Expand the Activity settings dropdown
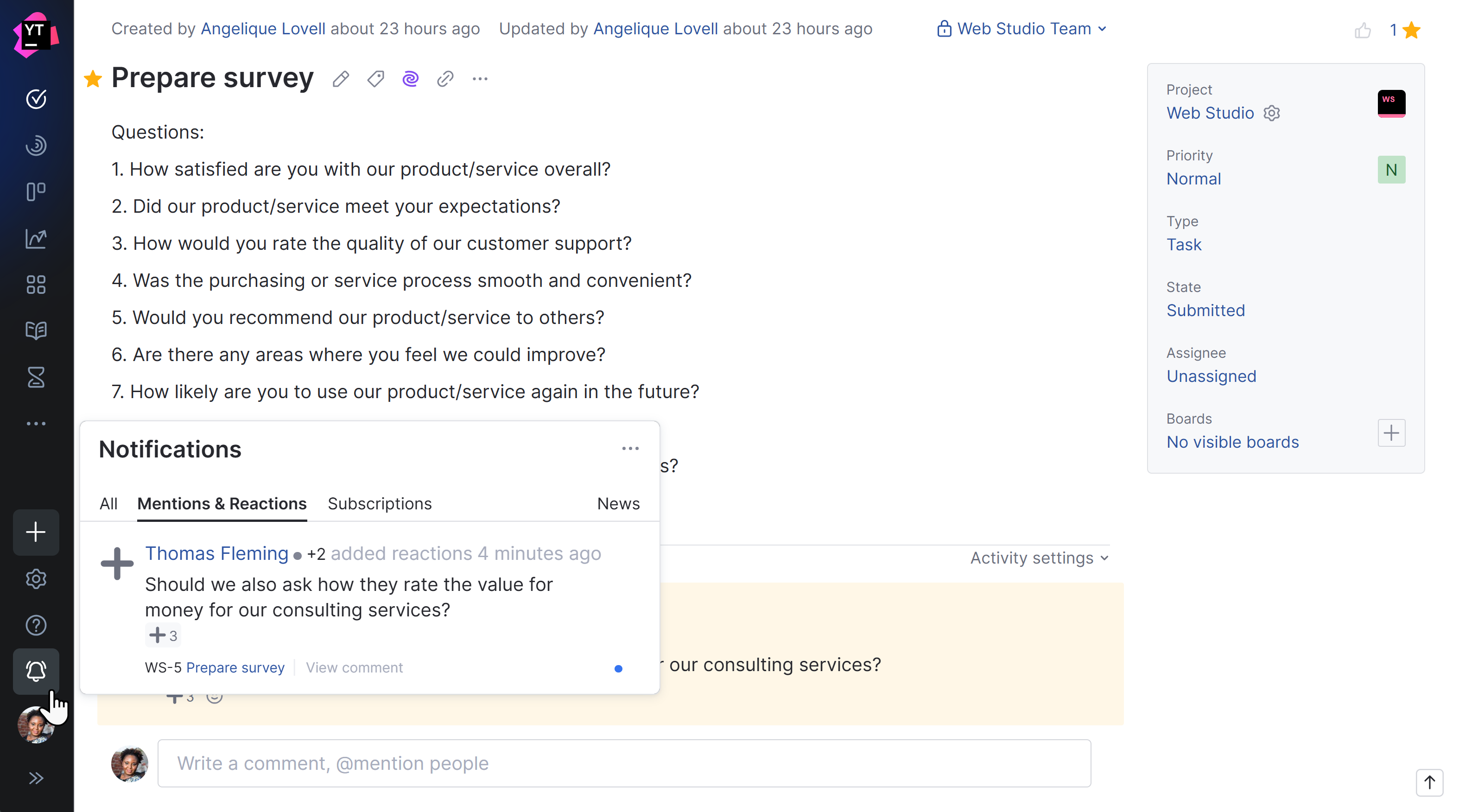The height and width of the screenshot is (812, 1459). click(1039, 558)
